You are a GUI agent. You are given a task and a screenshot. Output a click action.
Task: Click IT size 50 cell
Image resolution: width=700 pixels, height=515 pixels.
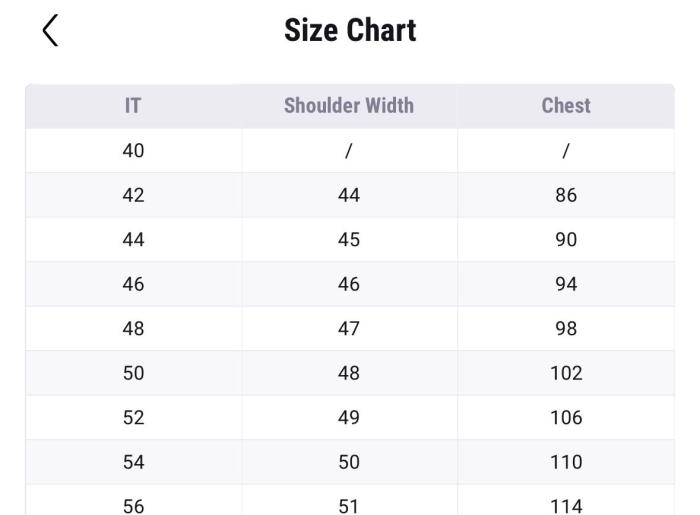pos(133,373)
